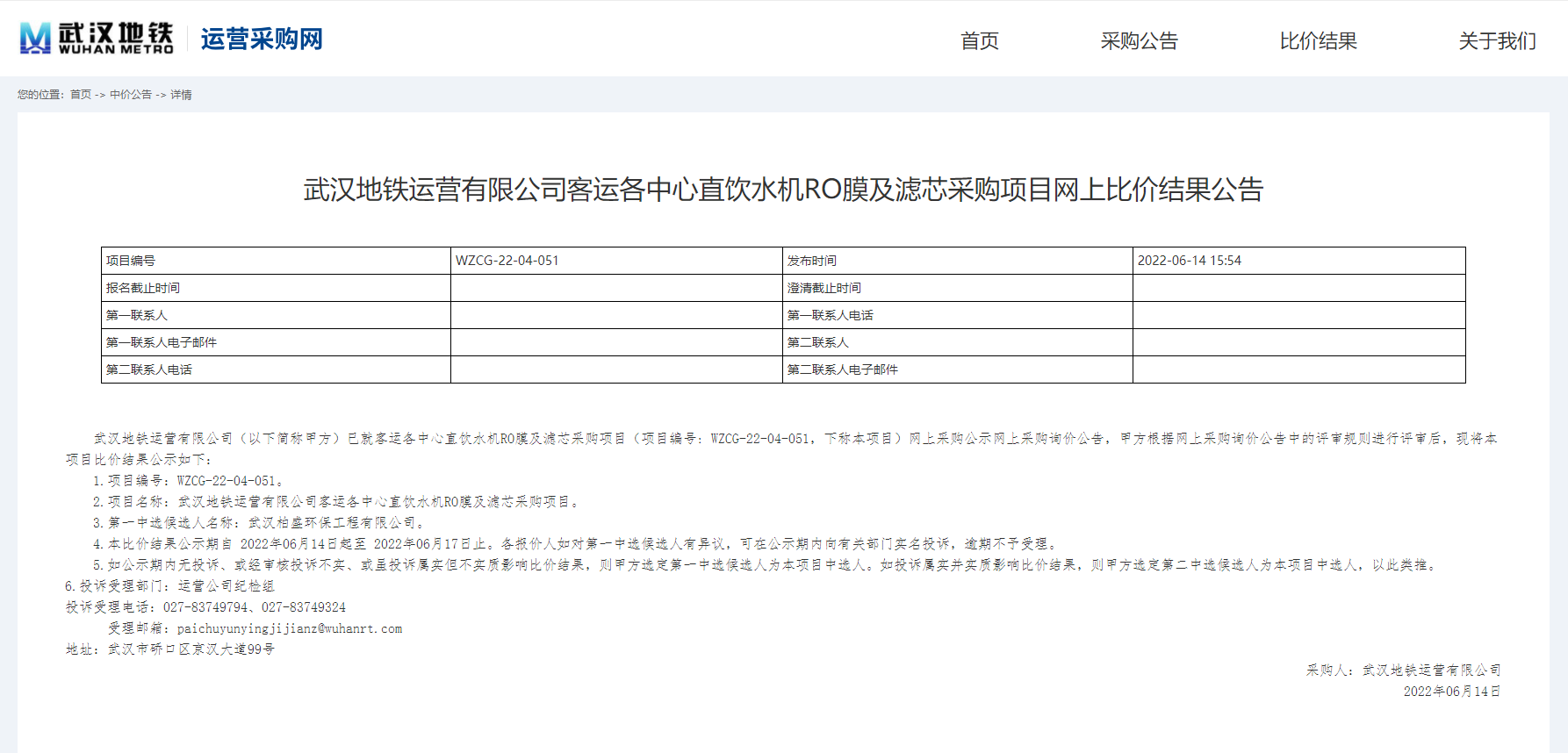Open 比价结果 in the navigation bar
1568x753 pixels.
click(x=1318, y=41)
